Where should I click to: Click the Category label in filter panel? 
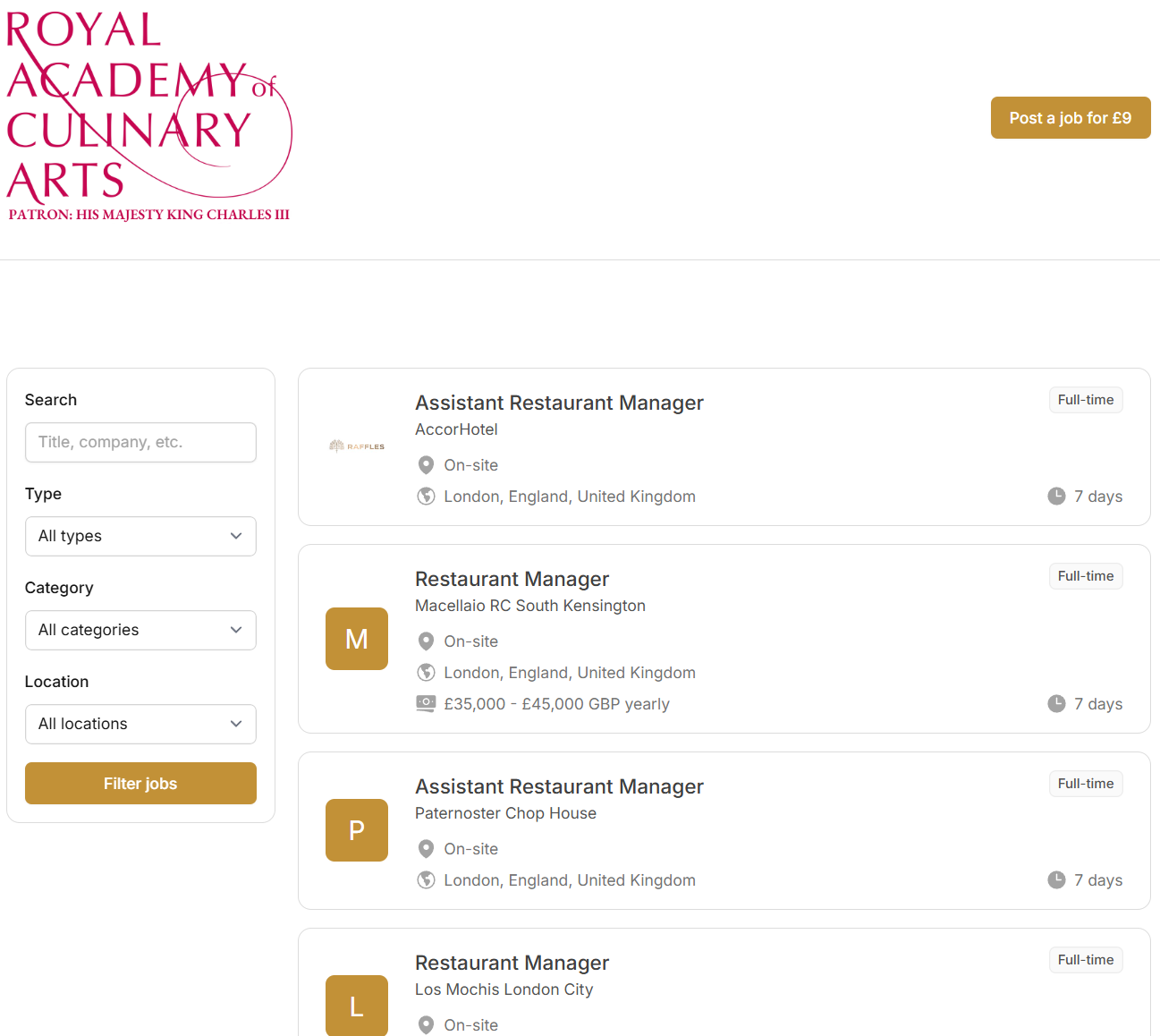click(59, 588)
